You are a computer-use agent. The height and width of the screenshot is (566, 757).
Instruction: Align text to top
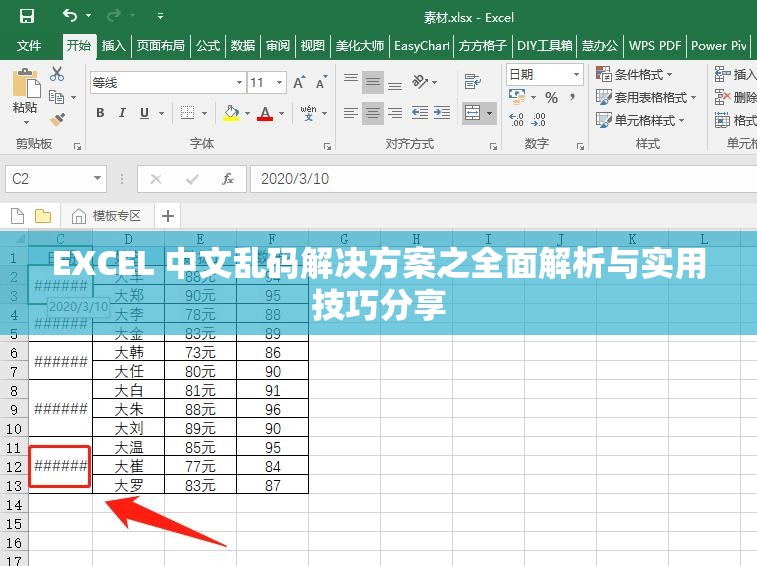coord(351,81)
